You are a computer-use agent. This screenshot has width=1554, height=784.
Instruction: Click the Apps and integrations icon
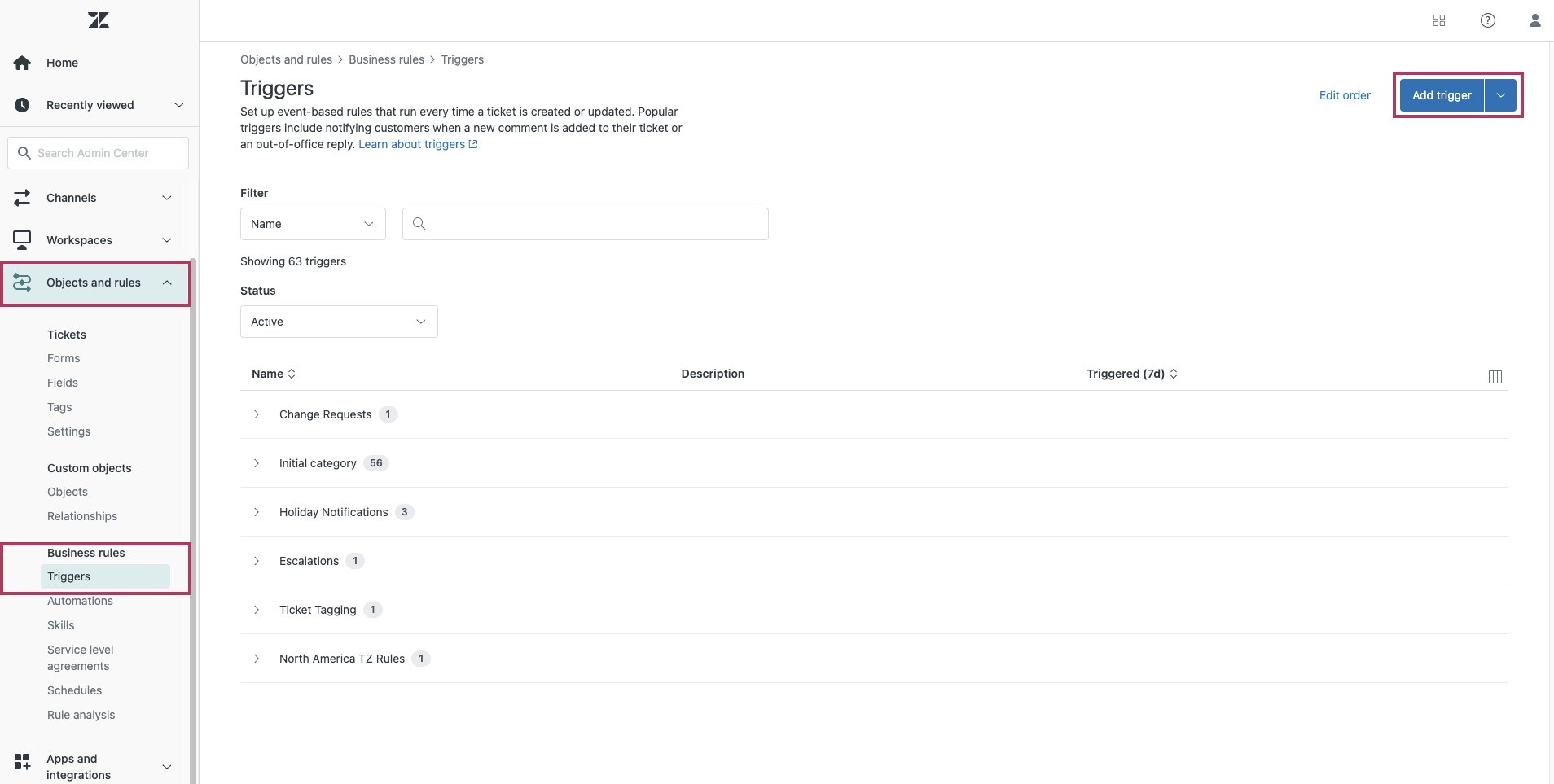pyautogui.click(x=22, y=762)
